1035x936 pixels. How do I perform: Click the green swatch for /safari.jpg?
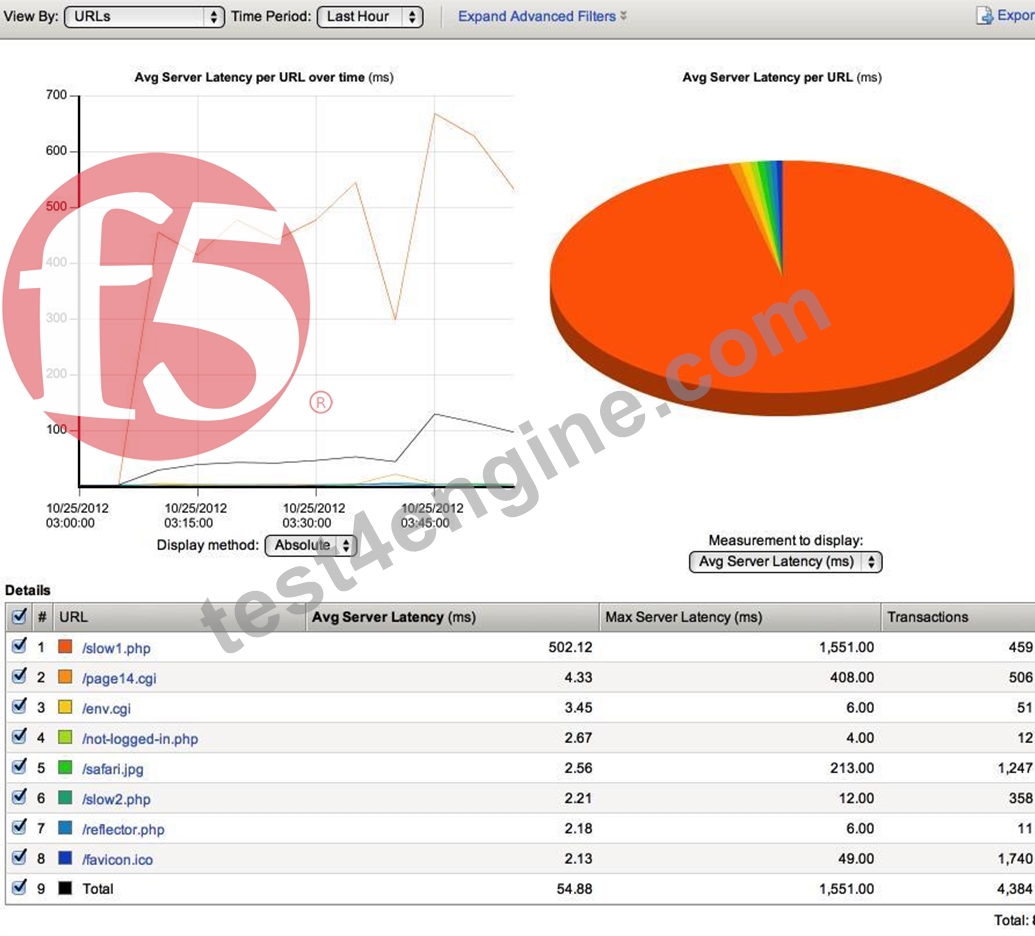tap(65, 768)
